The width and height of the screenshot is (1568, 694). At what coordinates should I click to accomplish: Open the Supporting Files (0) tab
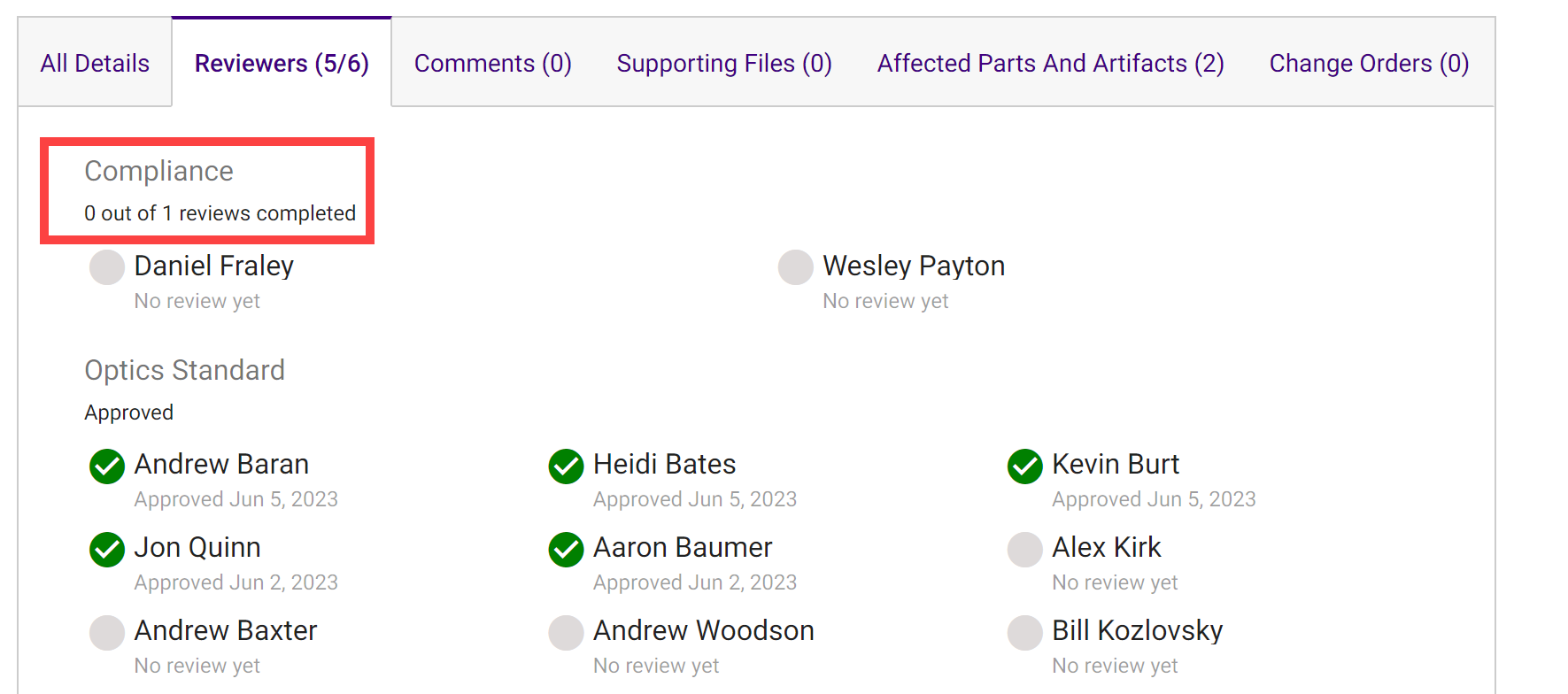[723, 64]
